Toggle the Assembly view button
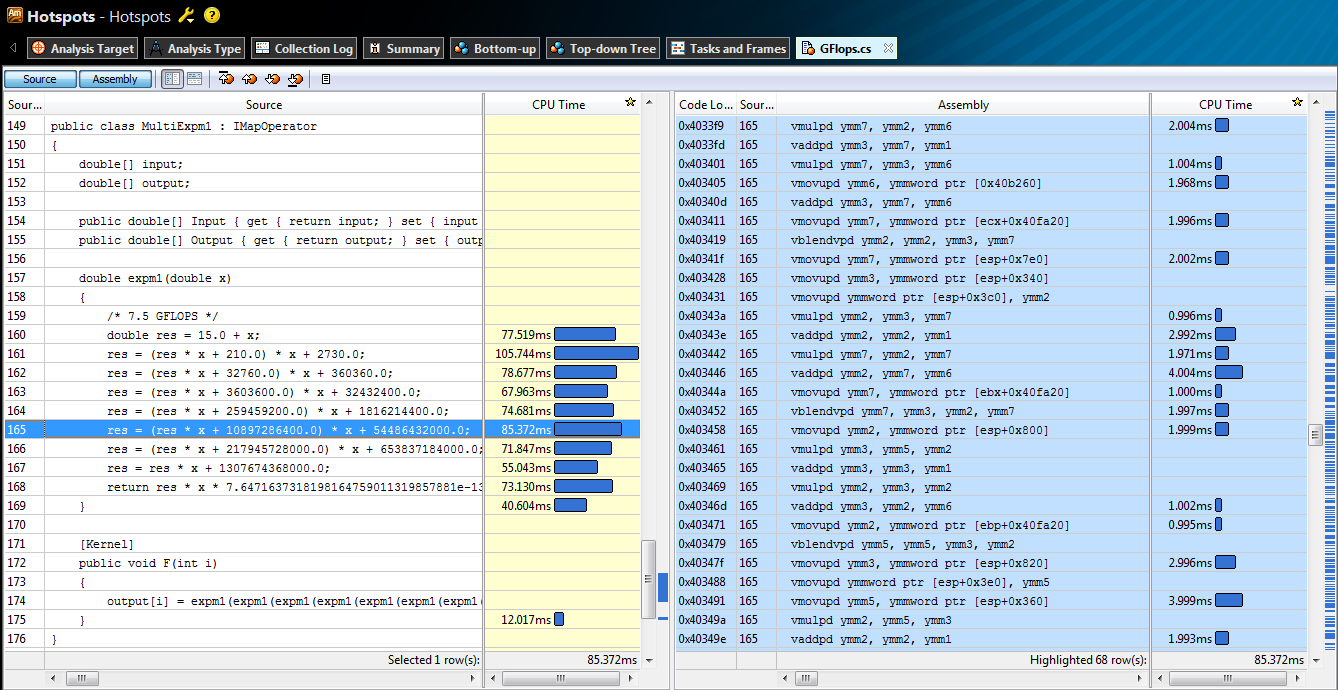The width and height of the screenshot is (1338, 690). (115, 79)
